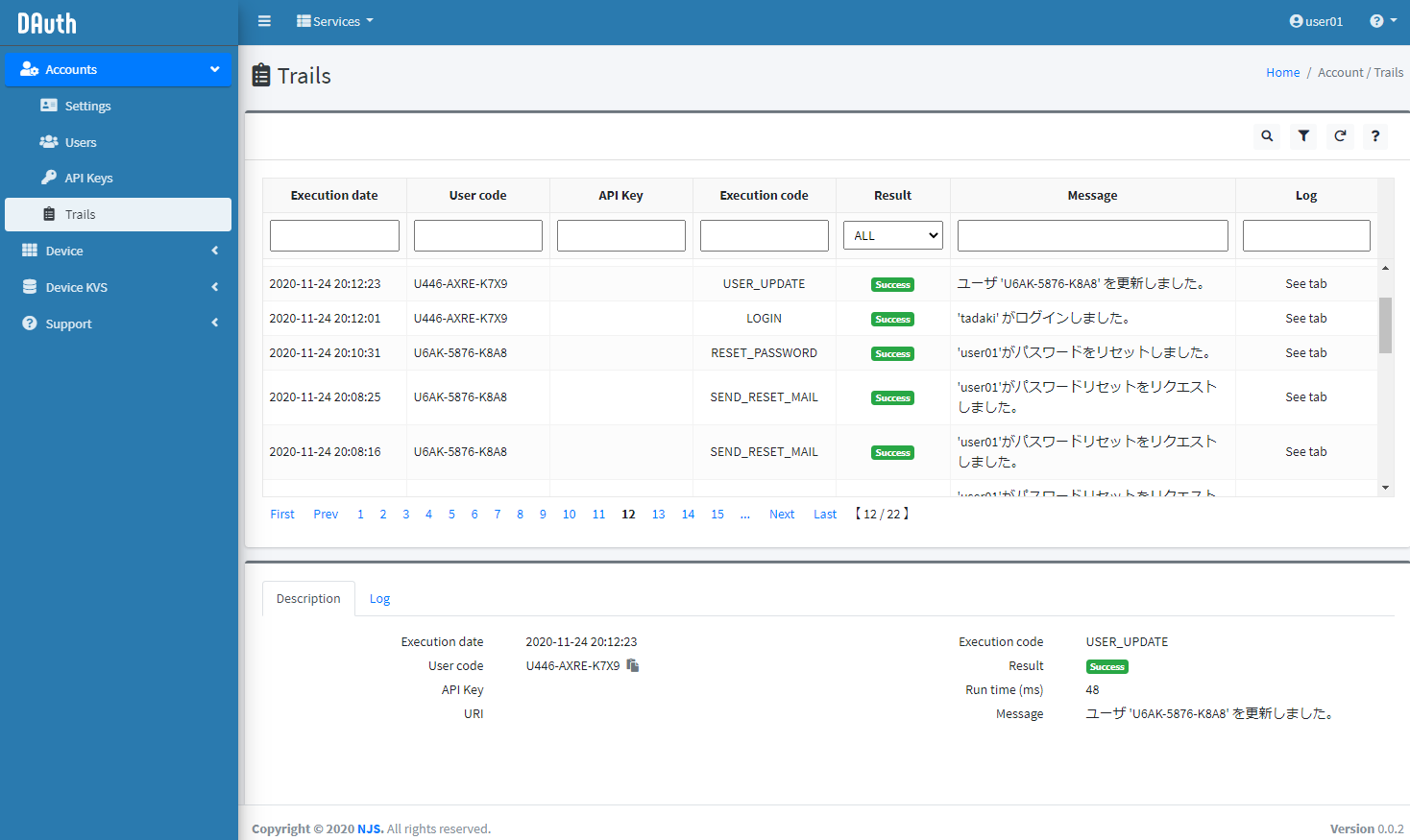Click the Settings sidebar icon
The image size is (1410, 840).
49,106
